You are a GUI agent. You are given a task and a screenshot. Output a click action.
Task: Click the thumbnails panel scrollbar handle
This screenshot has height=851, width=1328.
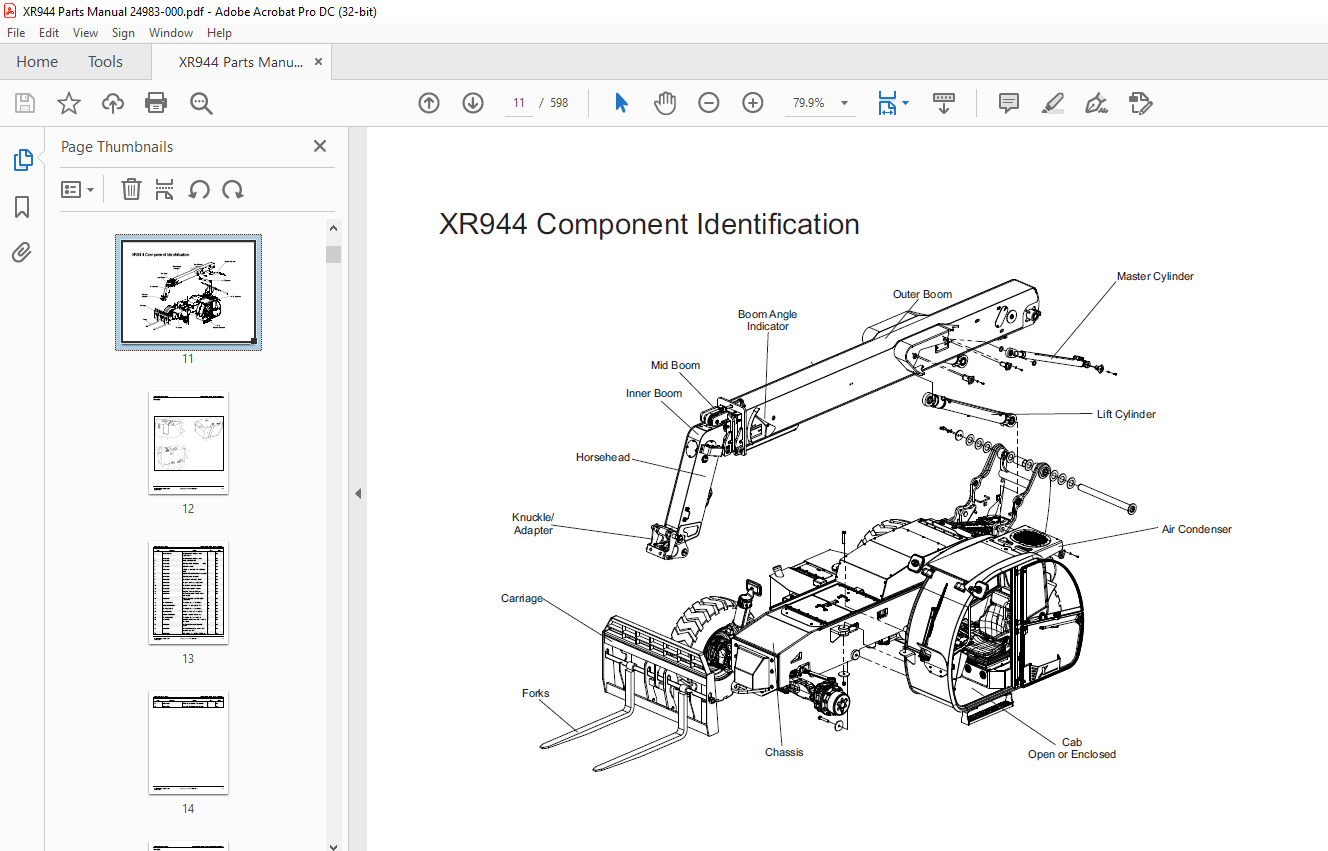[x=334, y=254]
